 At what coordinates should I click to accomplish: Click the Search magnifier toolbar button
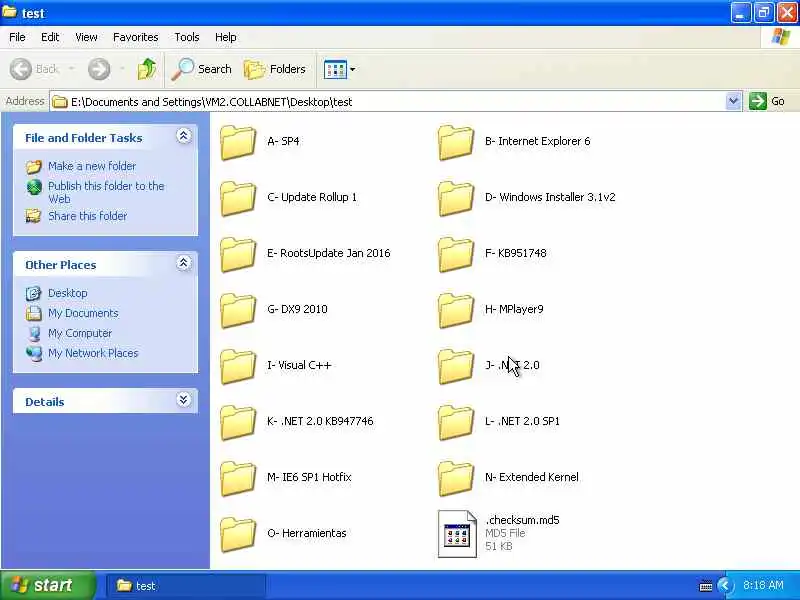click(201, 69)
